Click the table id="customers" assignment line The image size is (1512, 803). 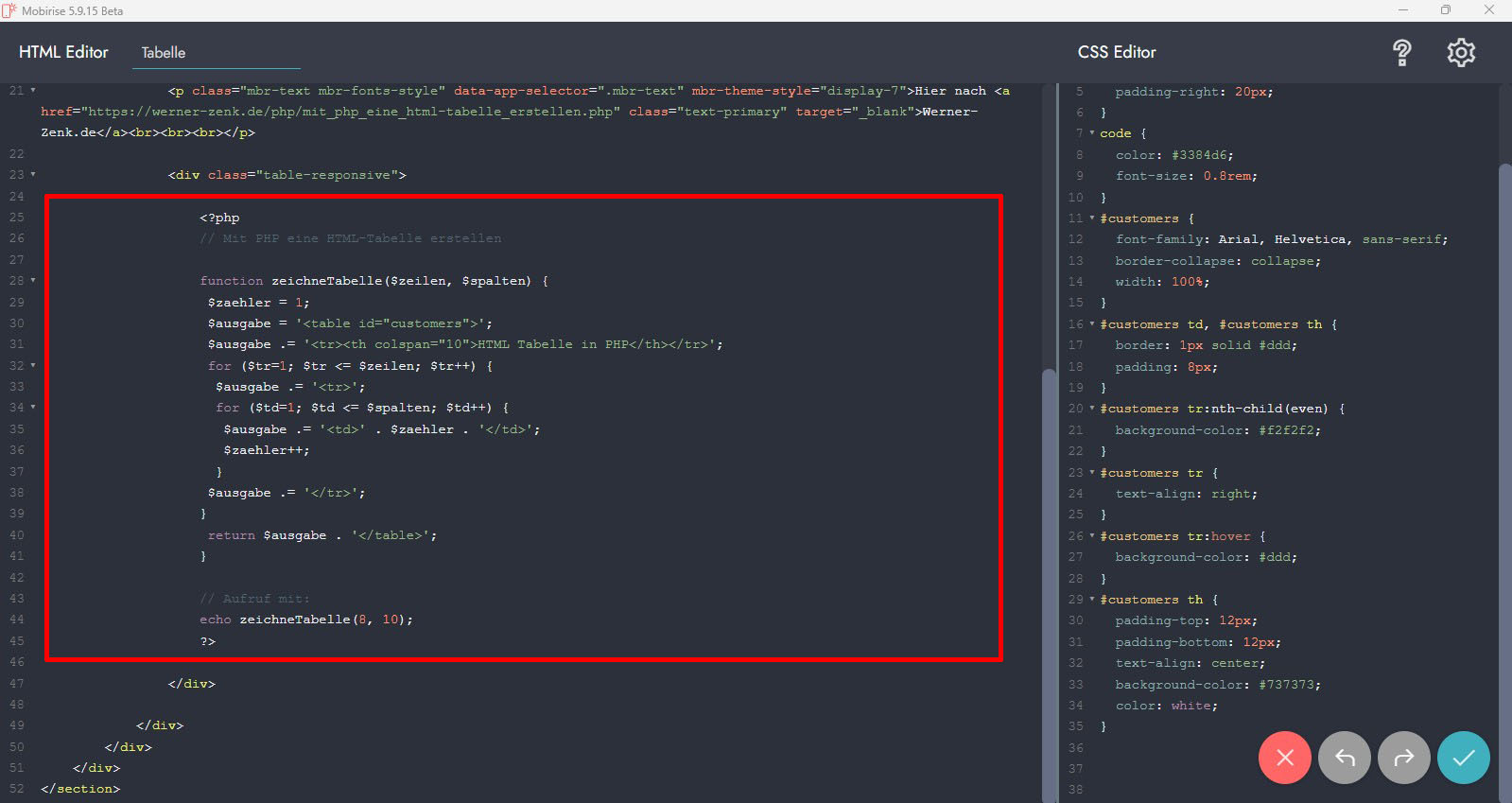pyautogui.click(x=350, y=323)
